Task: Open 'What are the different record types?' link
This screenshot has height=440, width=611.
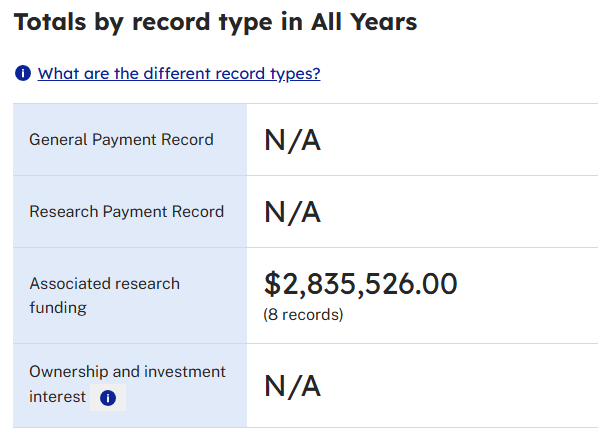Action: (179, 74)
